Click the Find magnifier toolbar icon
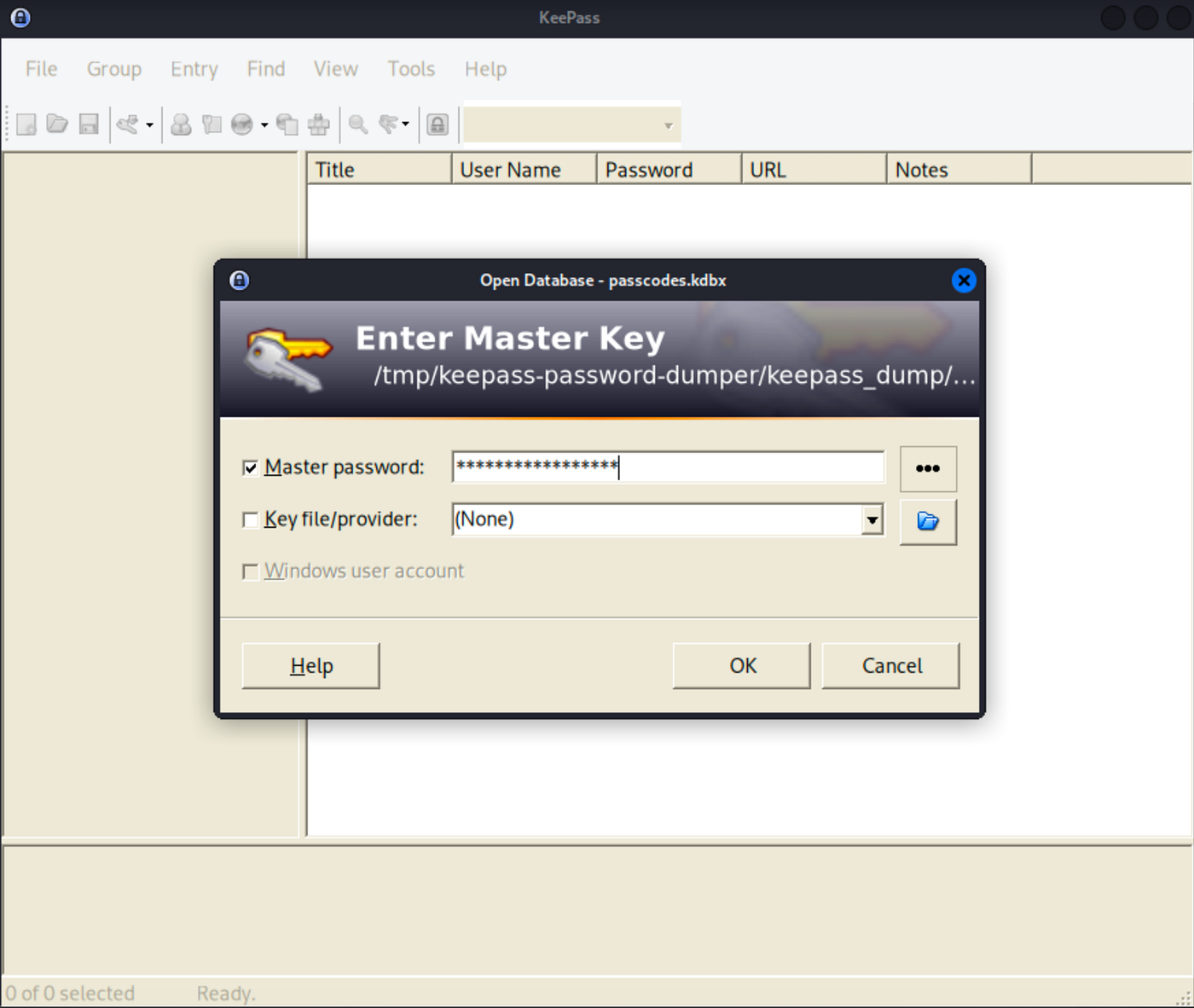 358,125
